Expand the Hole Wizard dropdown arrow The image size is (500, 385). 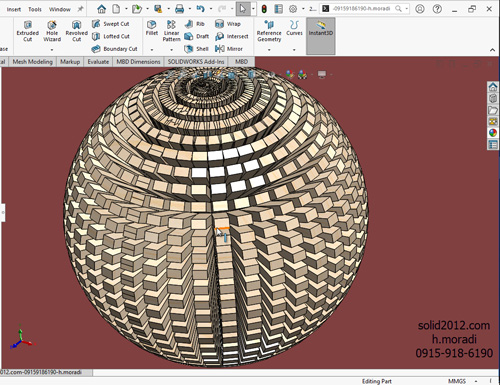tap(52, 50)
